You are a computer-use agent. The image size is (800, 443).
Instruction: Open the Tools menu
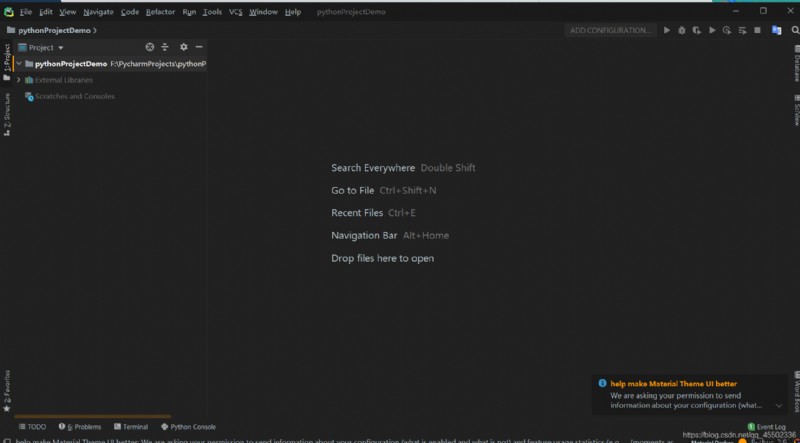point(212,12)
